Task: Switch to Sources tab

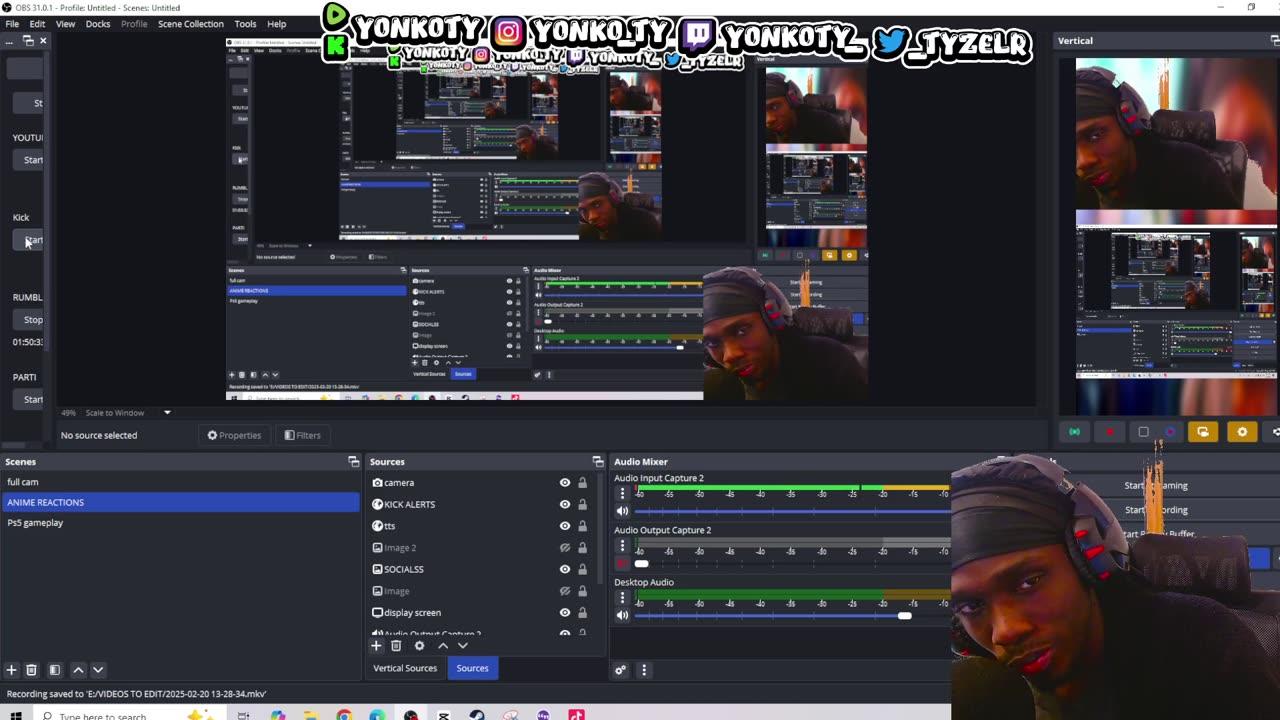Action: tap(472, 668)
